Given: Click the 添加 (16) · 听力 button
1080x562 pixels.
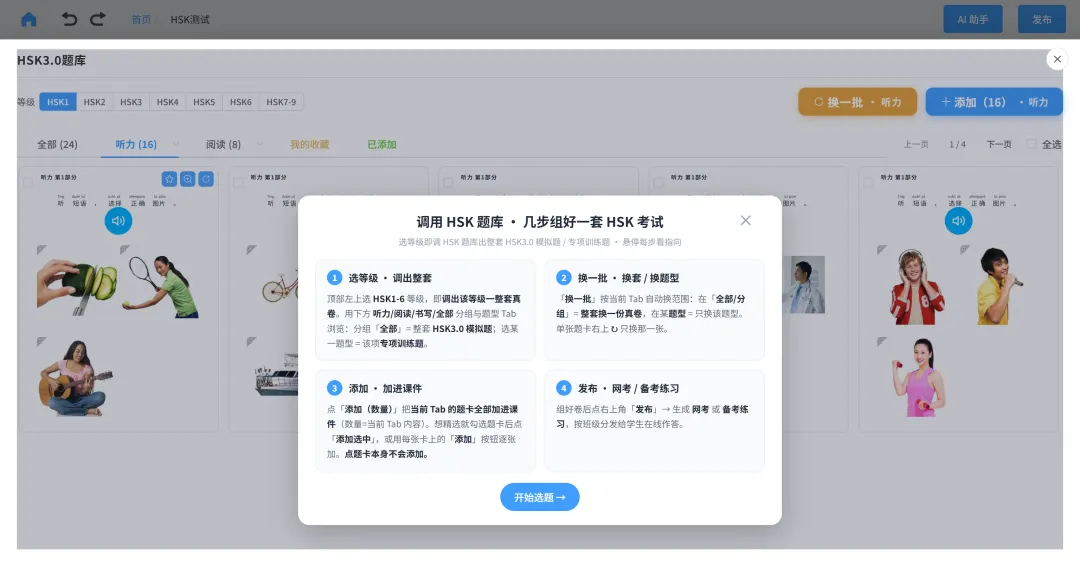Looking at the screenshot, I should point(994,102).
